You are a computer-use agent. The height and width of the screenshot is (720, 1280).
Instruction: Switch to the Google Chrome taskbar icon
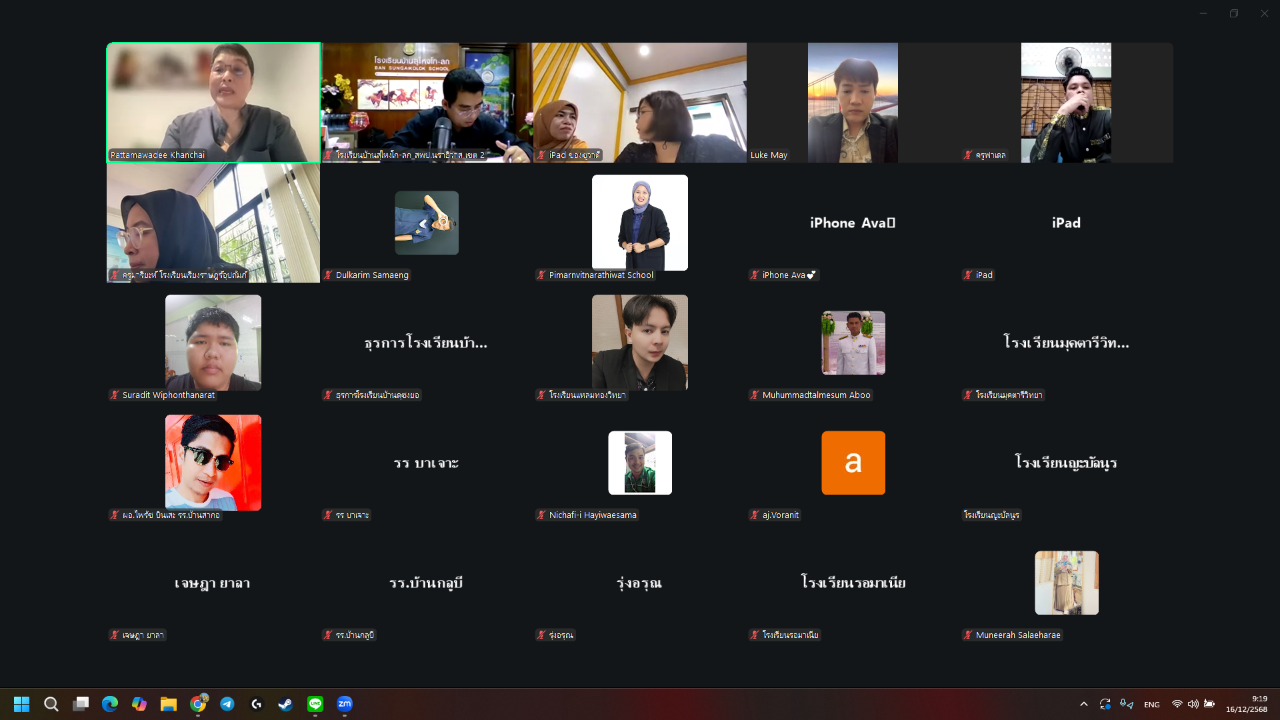pyautogui.click(x=198, y=704)
